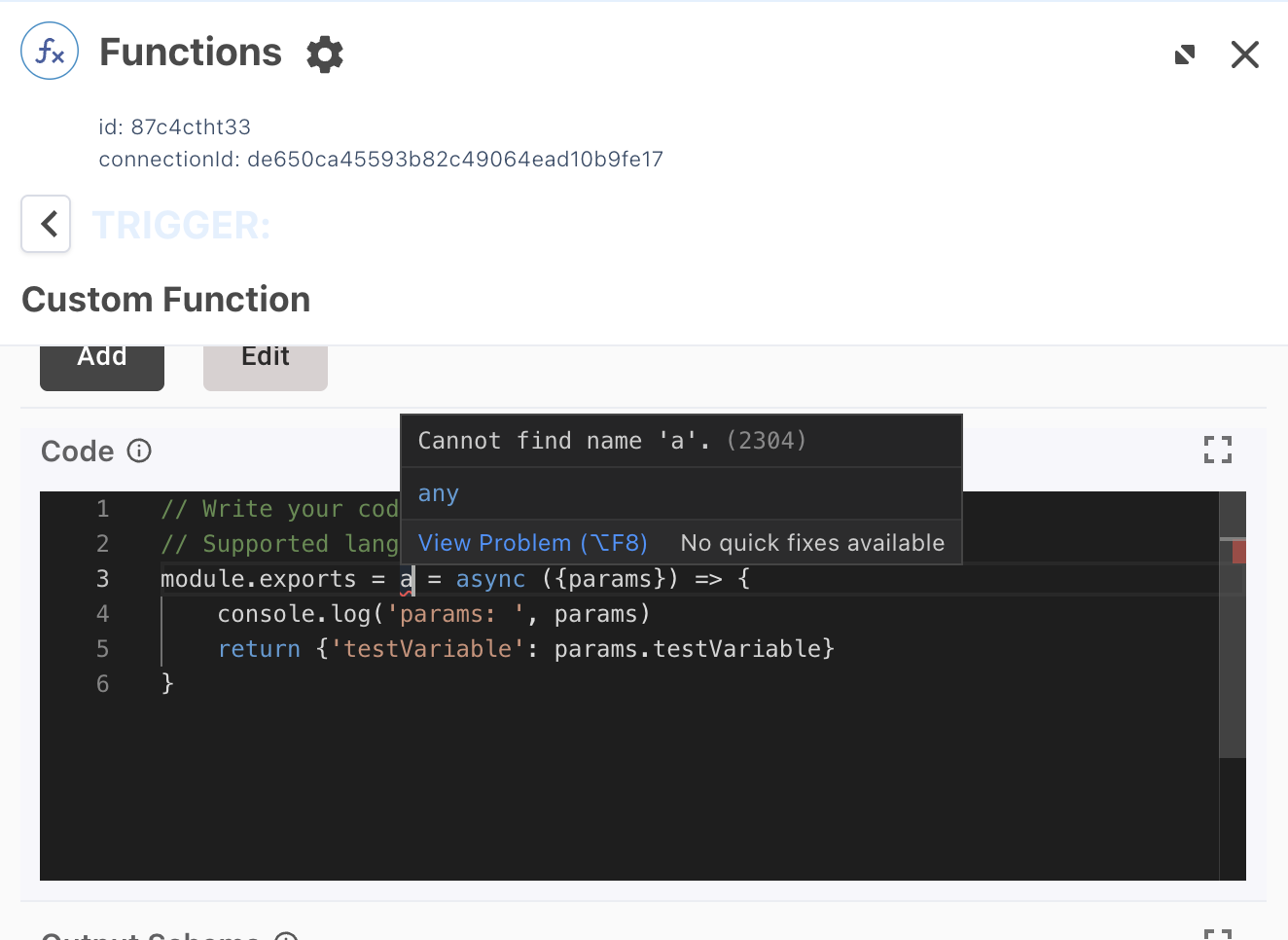Go back using the left chevron button

pos(47,224)
